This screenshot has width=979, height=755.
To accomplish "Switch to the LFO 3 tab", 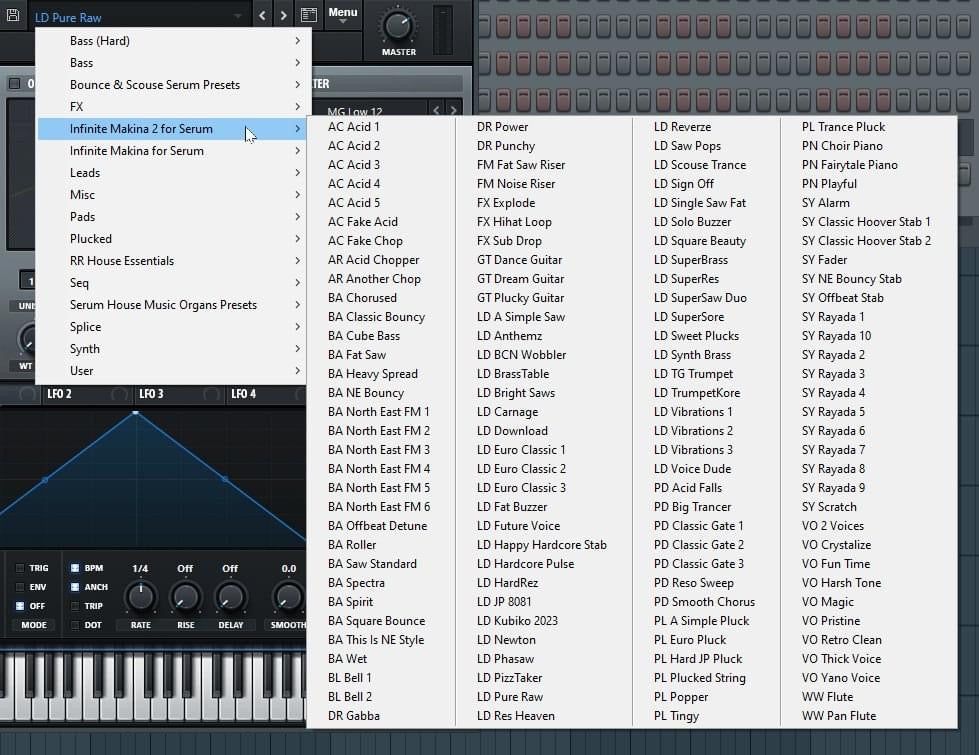I will point(151,394).
